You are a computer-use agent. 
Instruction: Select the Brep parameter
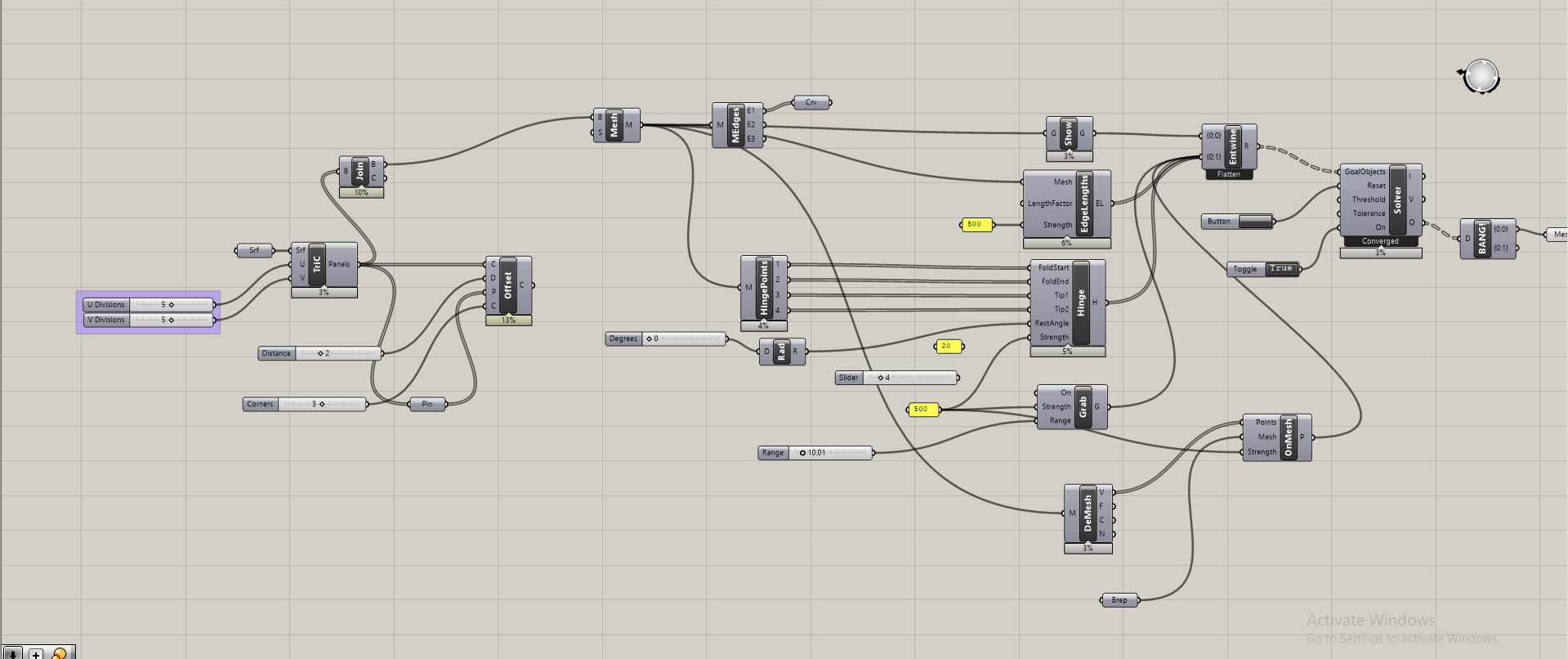click(1119, 600)
